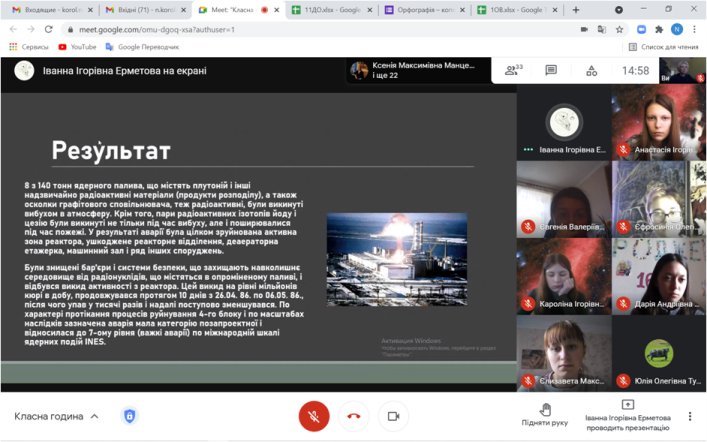Open the Google Переводчик bookmark
This screenshot has height=442, width=707.
pyautogui.click(x=142, y=47)
